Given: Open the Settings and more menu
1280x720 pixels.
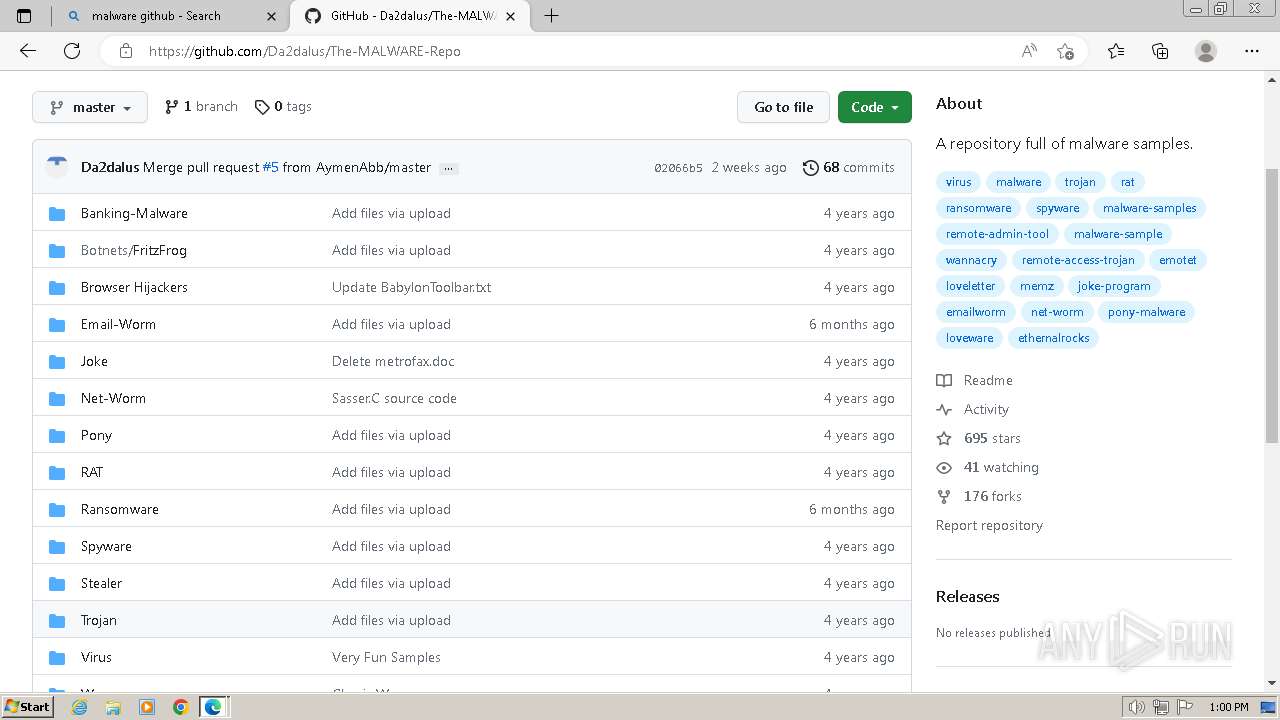Looking at the screenshot, I should pyautogui.click(x=1252, y=51).
